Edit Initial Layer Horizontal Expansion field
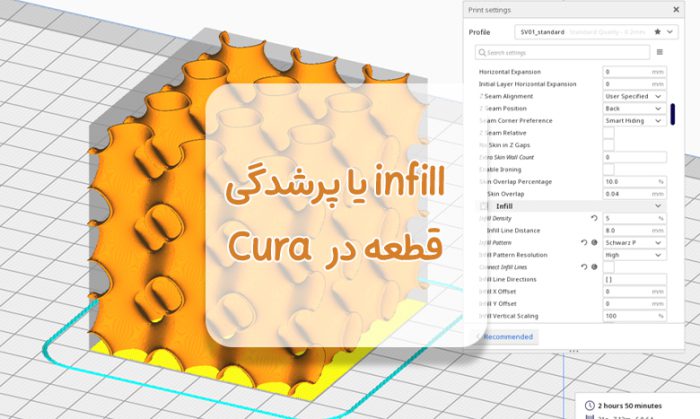This screenshot has height=419, width=700. click(634, 84)
